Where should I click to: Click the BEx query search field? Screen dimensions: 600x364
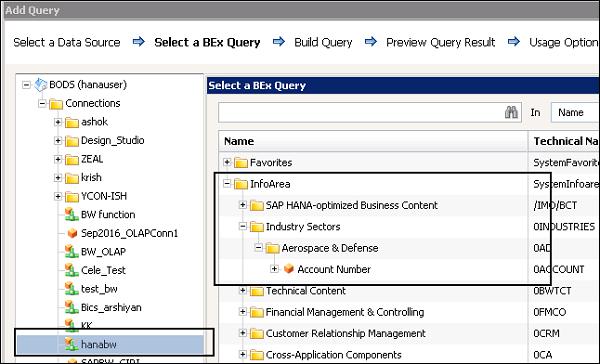(x=361, y=113)
